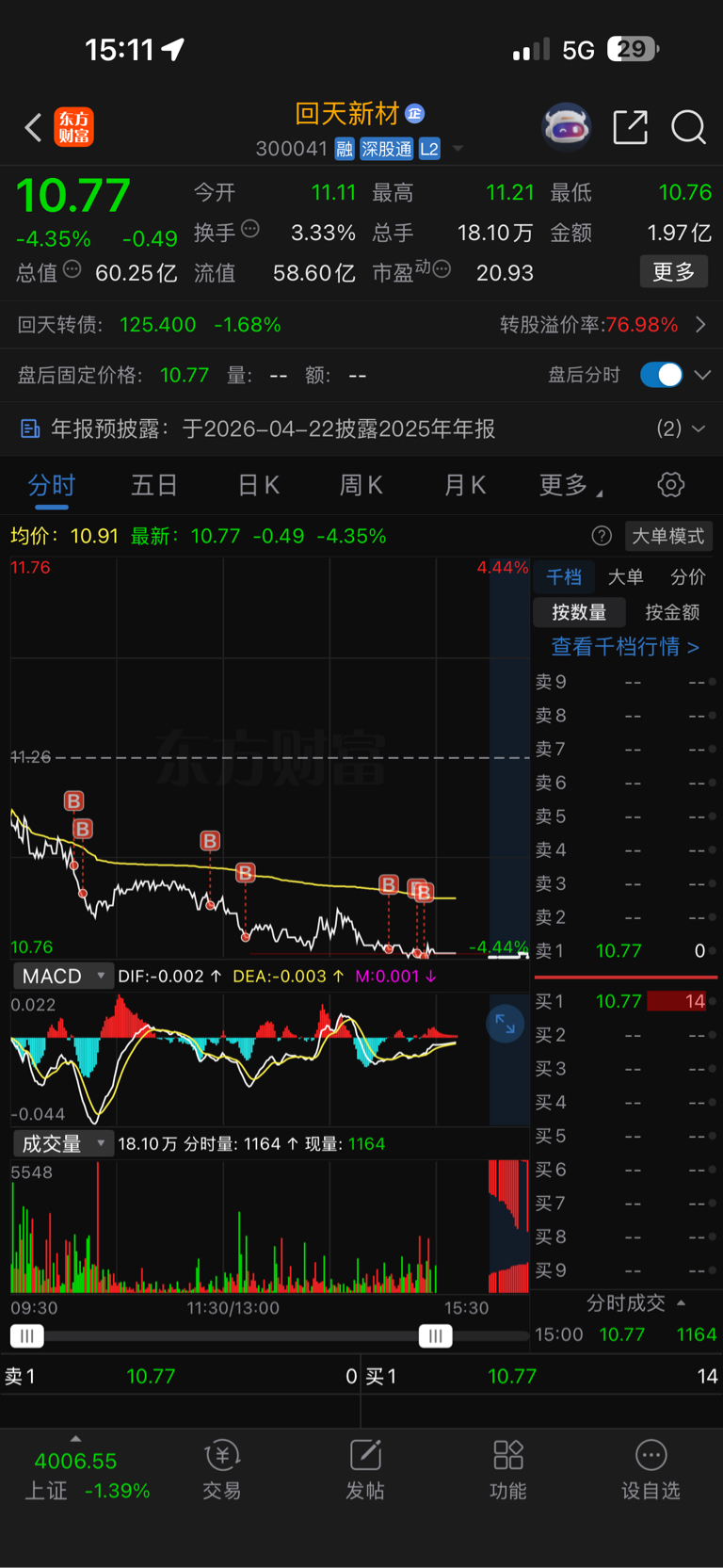The height and width of the screenshot is (1568, 723).
Task: Tap the 卖1 10.77 order row
Action: [625, 950]
